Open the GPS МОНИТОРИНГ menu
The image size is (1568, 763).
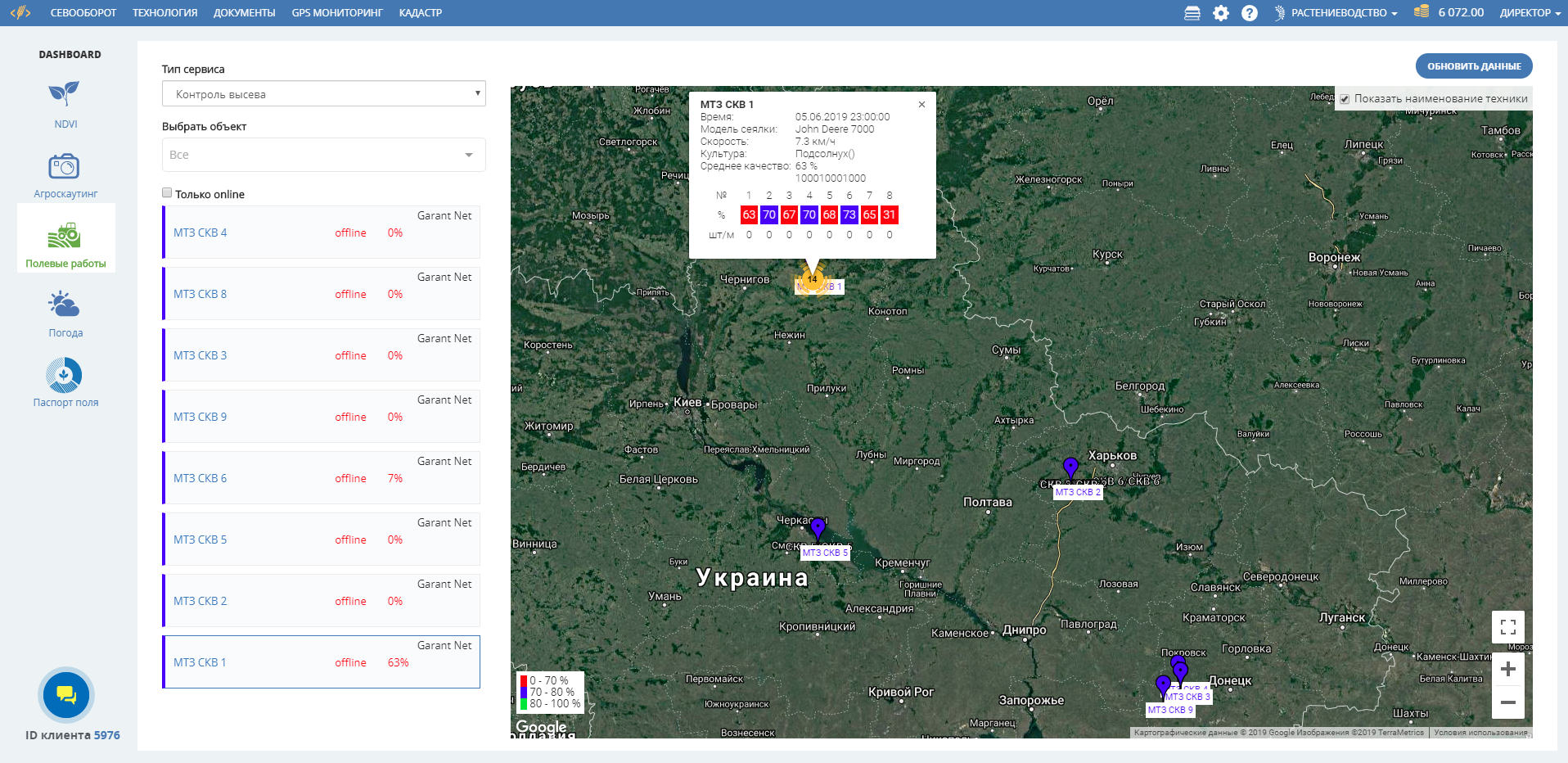(x=336, y=12)
